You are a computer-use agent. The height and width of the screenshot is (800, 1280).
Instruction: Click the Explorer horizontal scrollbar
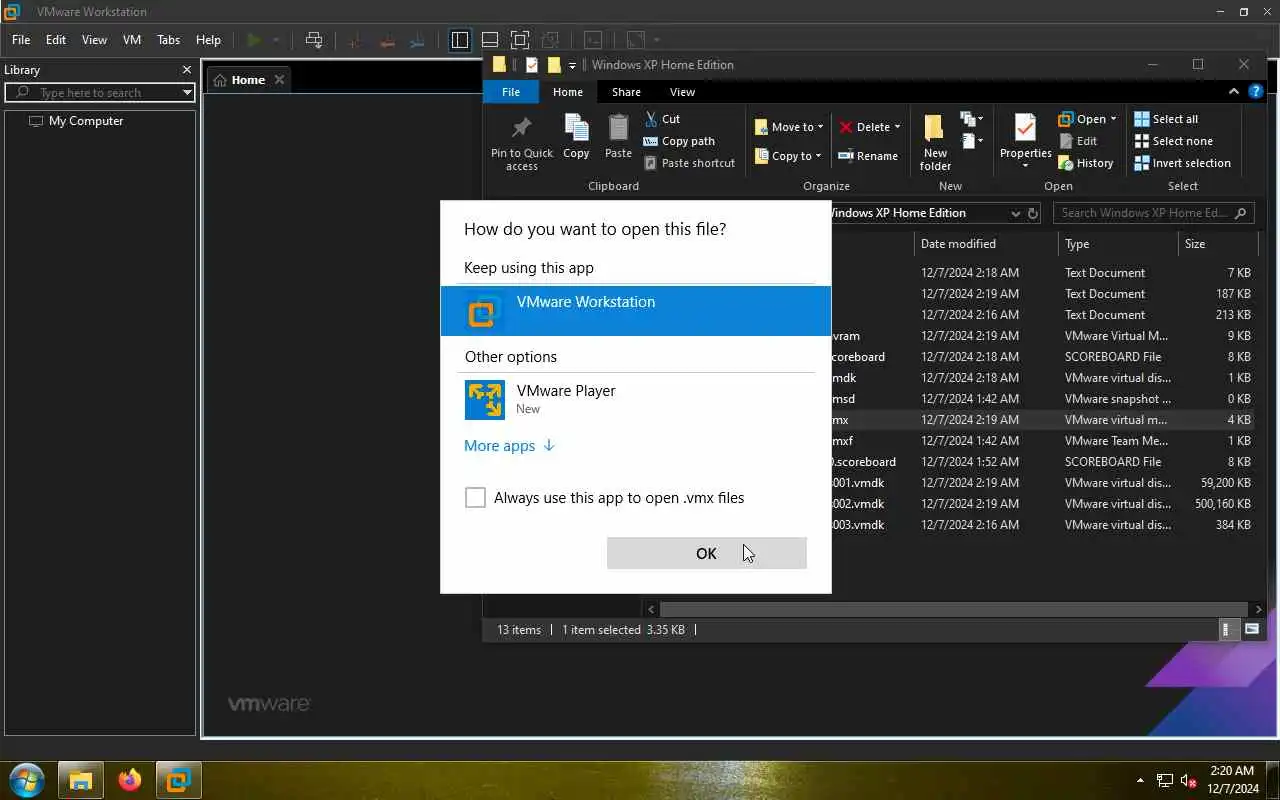point(954,609)
